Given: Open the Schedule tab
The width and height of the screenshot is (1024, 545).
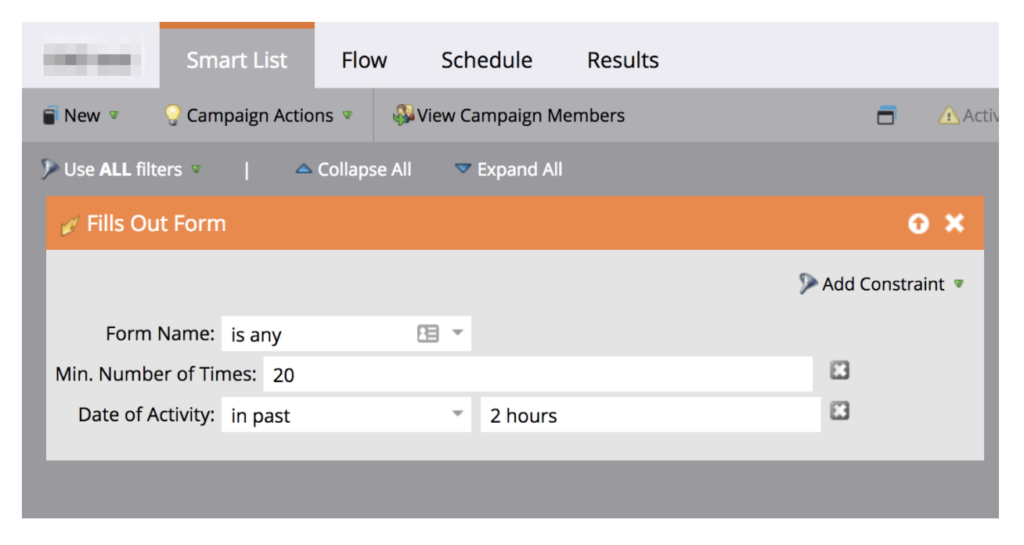Looking at the screenshot, I should tap(486, 60).
